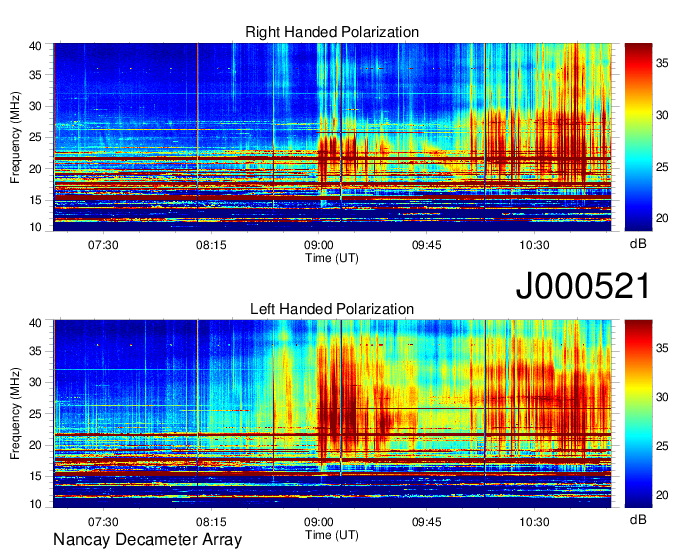The height and width of the screenshot is (552, 680).
Task: Click the 20 value on the bottom colorbar
Action: pyautogui.click(x=662, y=495)
